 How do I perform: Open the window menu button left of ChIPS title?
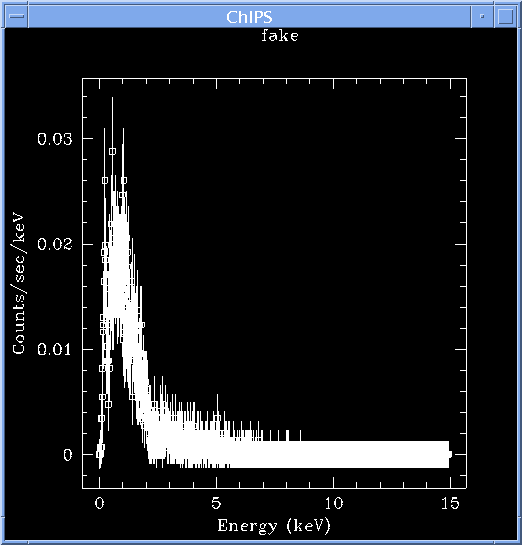(16, 16)
